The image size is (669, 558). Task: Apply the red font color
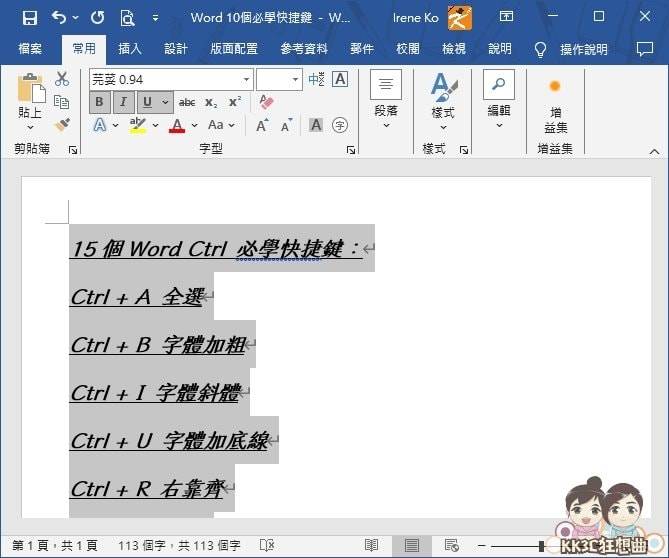tap(177, 125)
